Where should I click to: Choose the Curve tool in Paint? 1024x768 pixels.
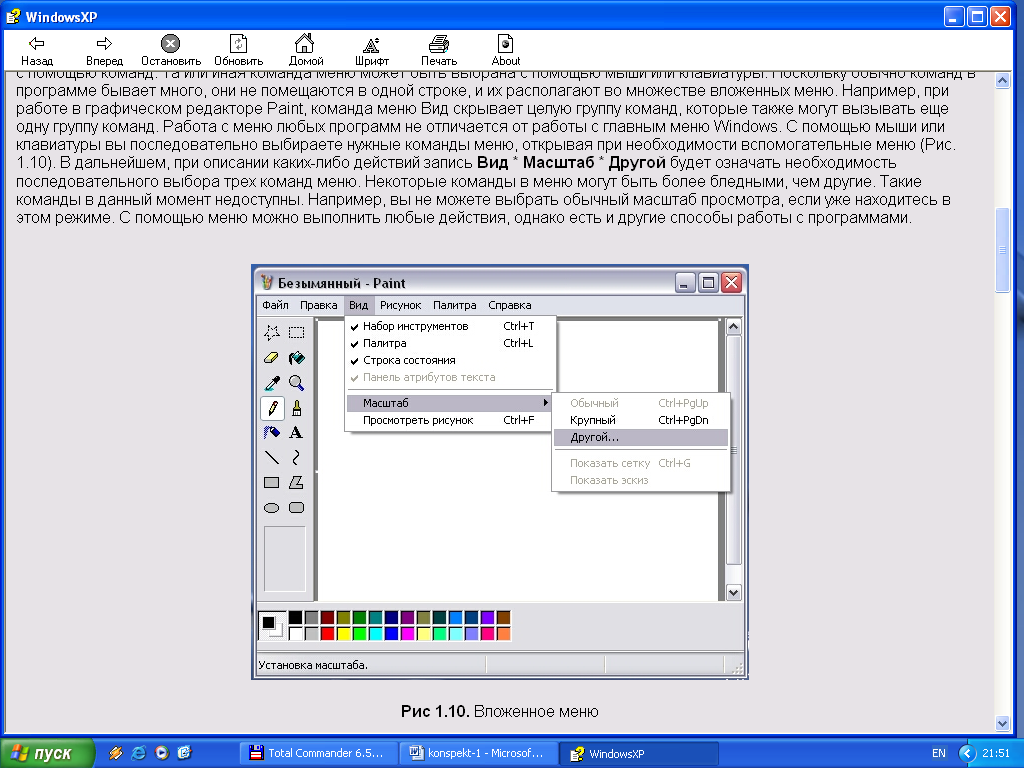click(x=296, y=457)
